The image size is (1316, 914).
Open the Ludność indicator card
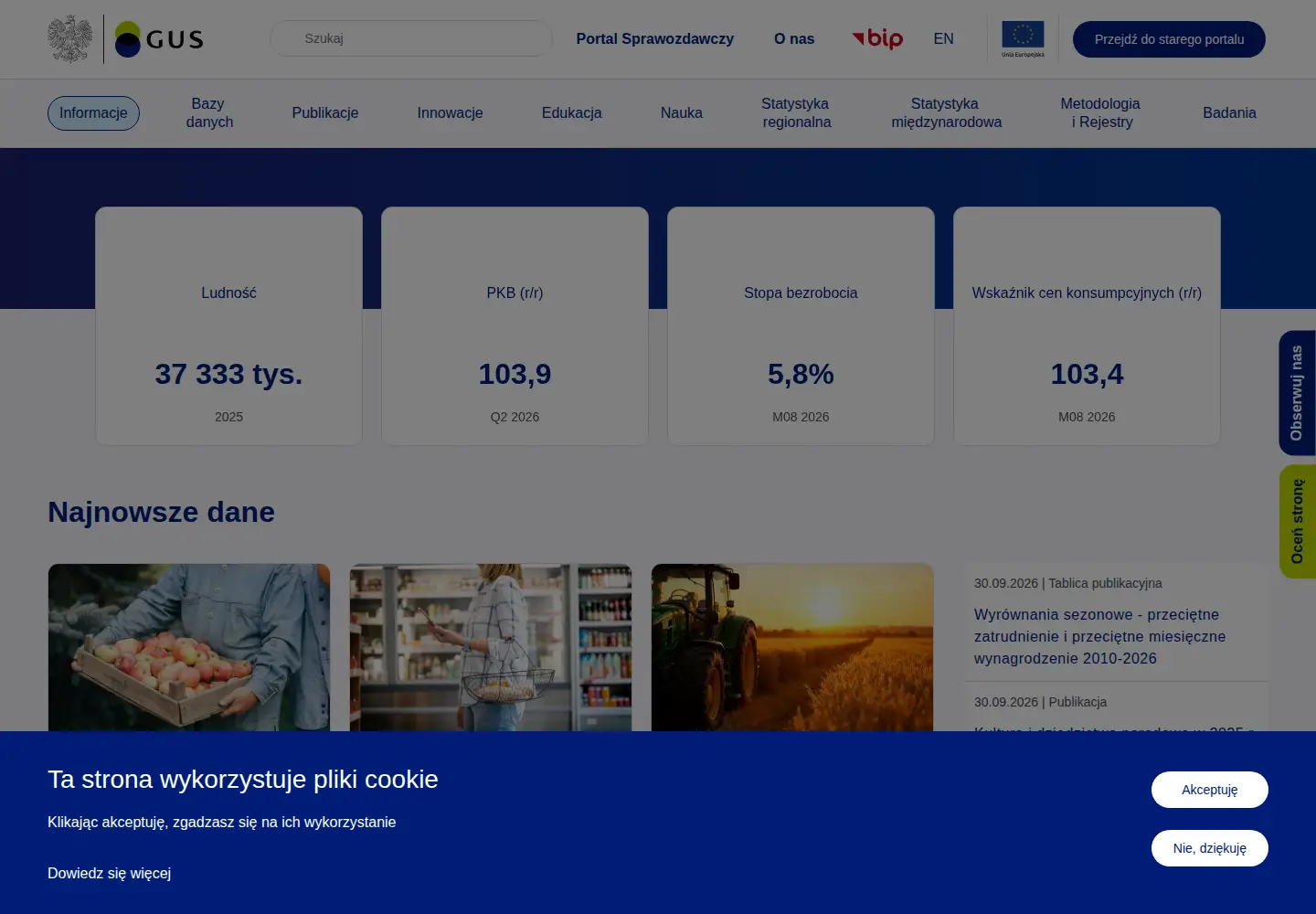[x=228, y=326]
